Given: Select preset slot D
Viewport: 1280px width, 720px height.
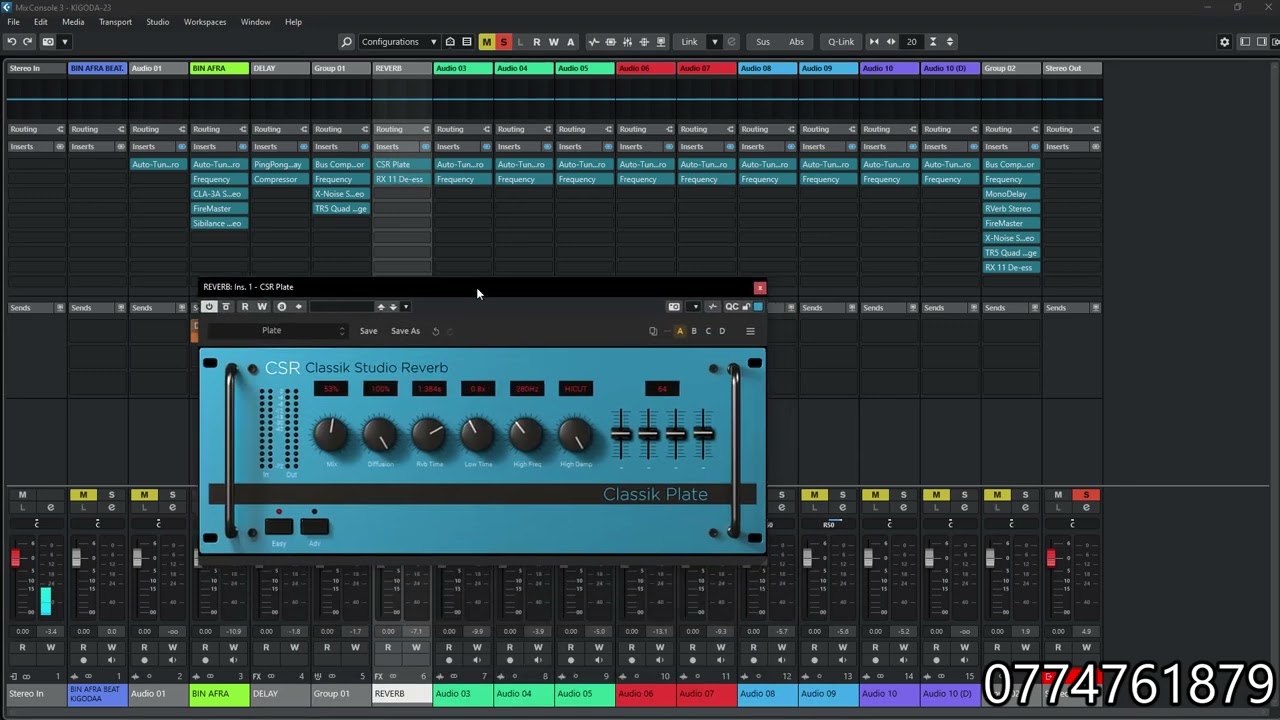Looking at the screenshot, I should click(722, 331).
